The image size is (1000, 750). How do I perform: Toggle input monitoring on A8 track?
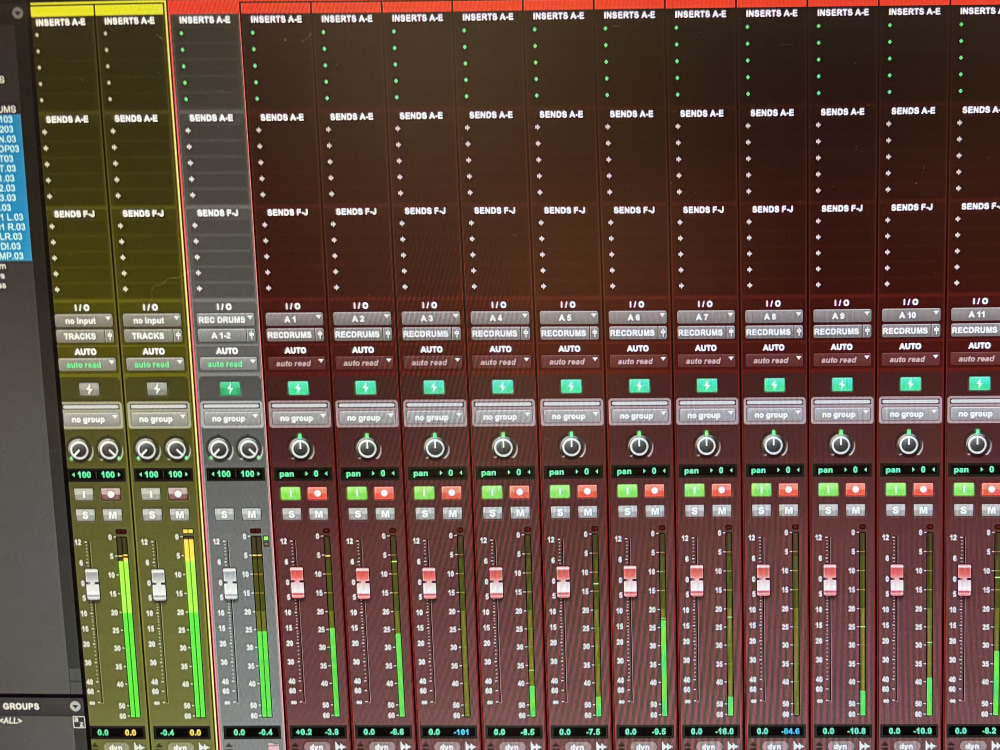(761, 490)
